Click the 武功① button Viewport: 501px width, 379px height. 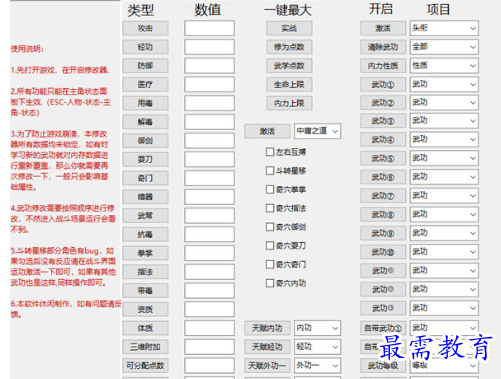[383, 85]
